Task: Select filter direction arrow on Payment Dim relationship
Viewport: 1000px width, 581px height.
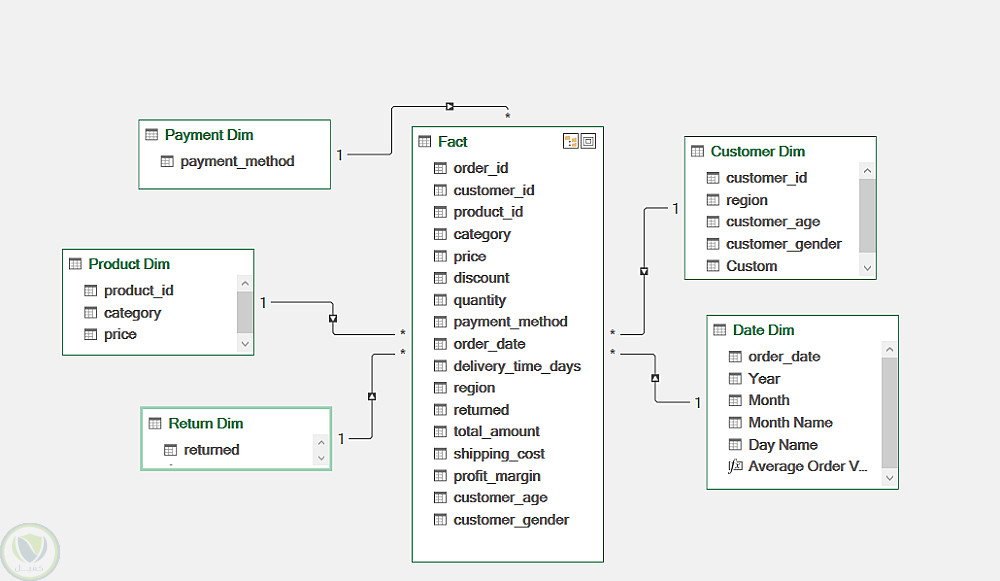Action: coord(450,107)
